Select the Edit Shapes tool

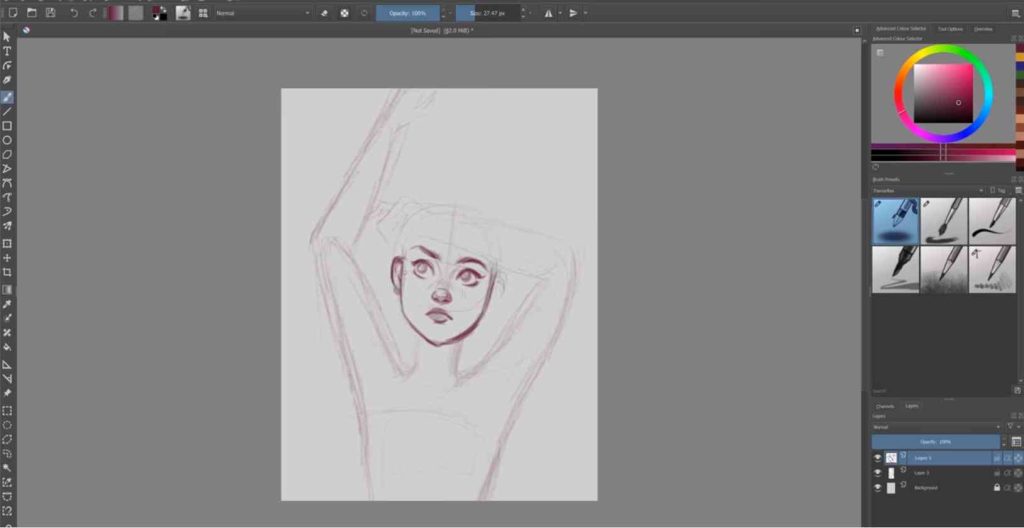[7, 65]
